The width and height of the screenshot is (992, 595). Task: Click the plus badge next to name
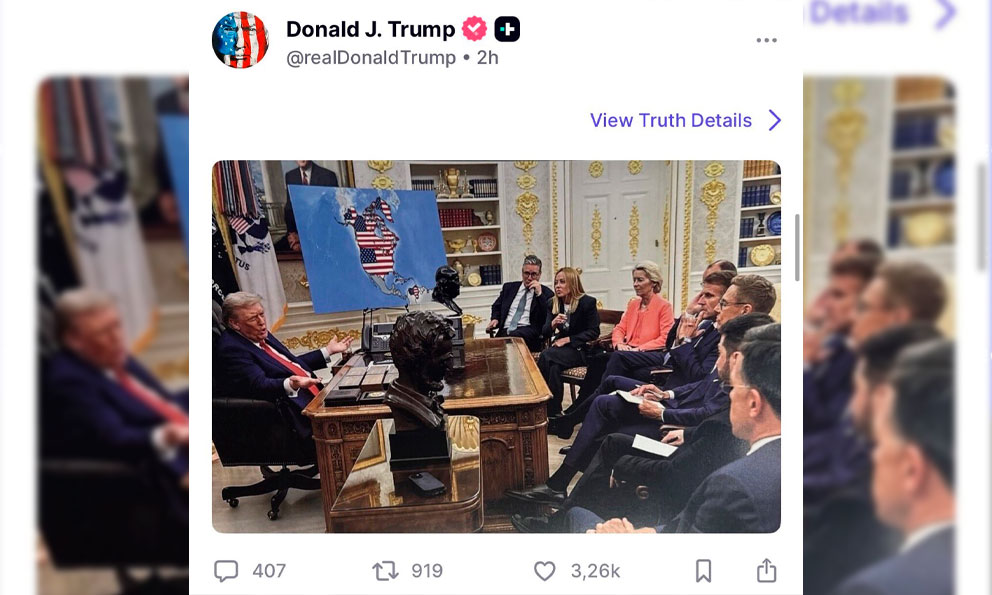pos(507,29)
